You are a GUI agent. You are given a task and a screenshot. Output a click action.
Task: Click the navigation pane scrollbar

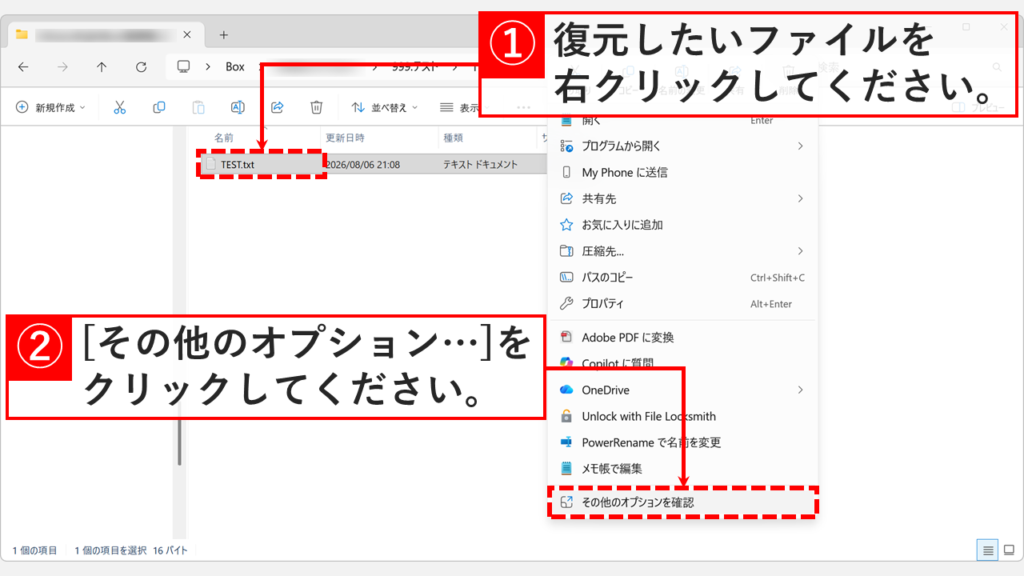180,441
